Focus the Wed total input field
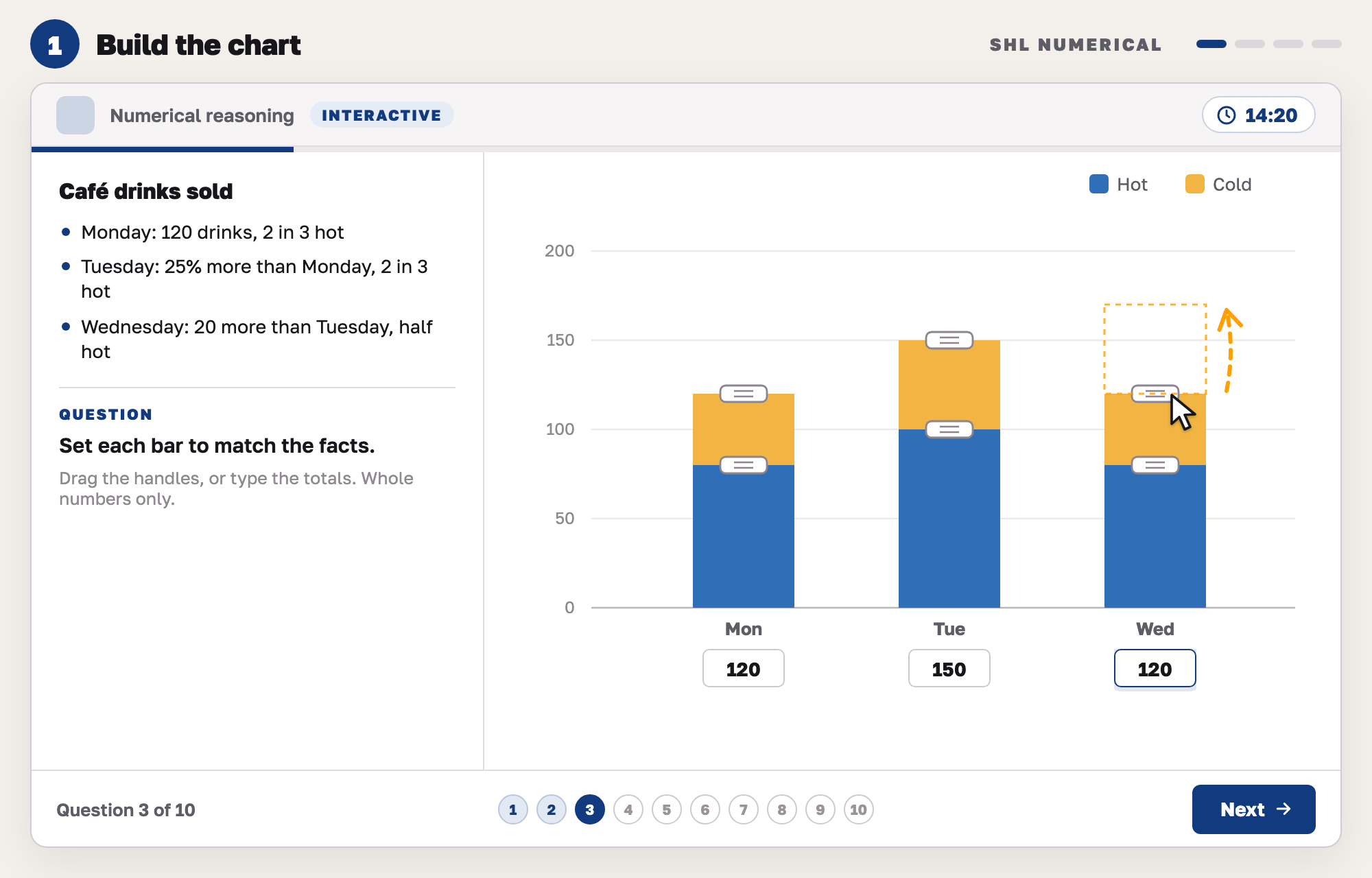The height and width of the screenshot is (878, 1372). (x=1155, y=668)
